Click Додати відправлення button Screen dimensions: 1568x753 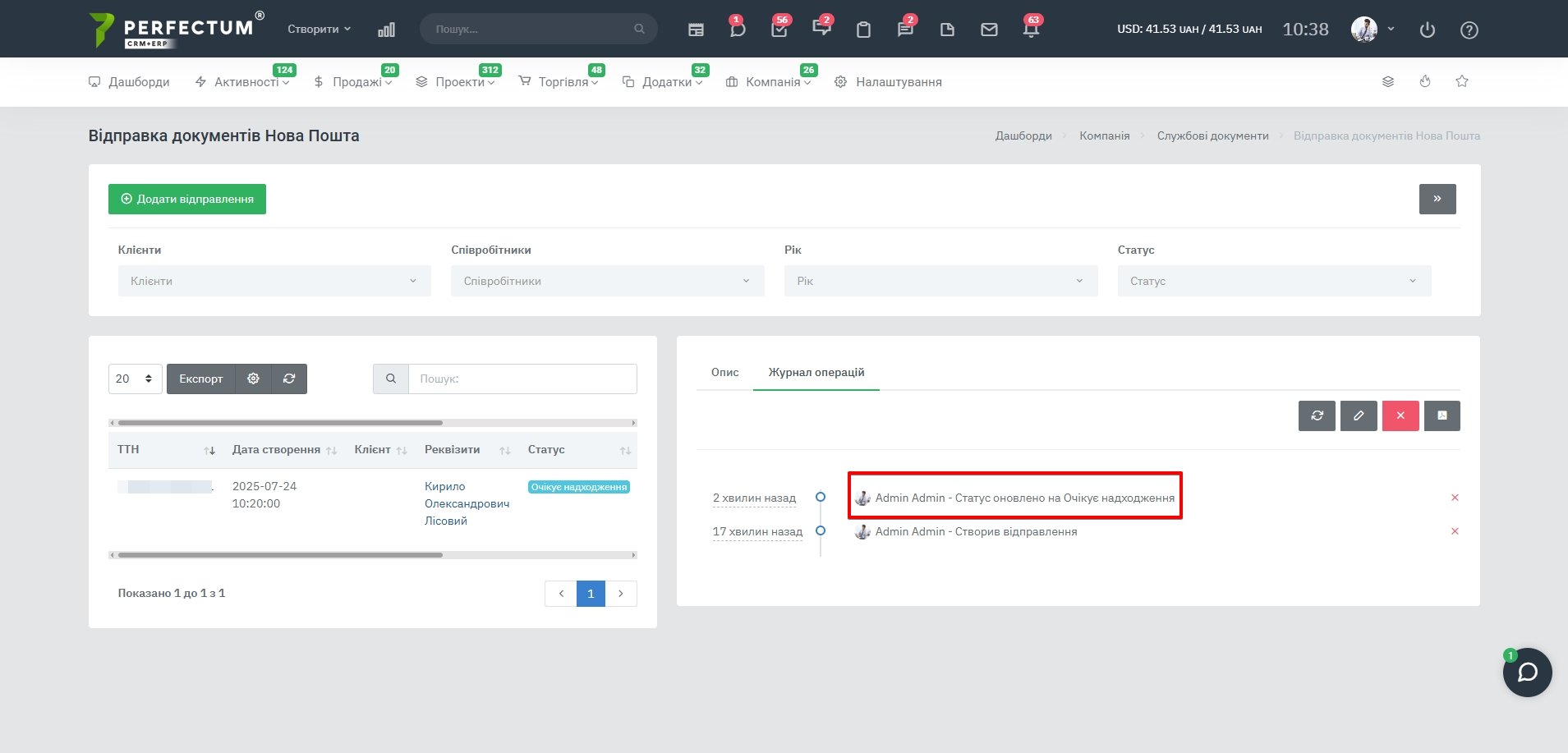[x=187, y=199]
